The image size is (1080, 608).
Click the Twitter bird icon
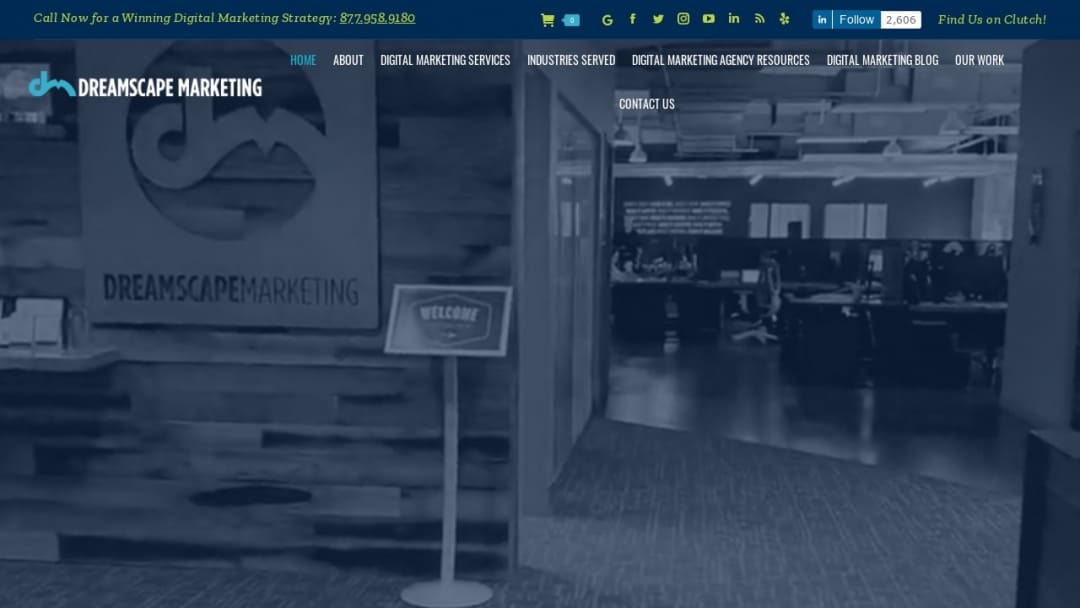click(657, 18)
